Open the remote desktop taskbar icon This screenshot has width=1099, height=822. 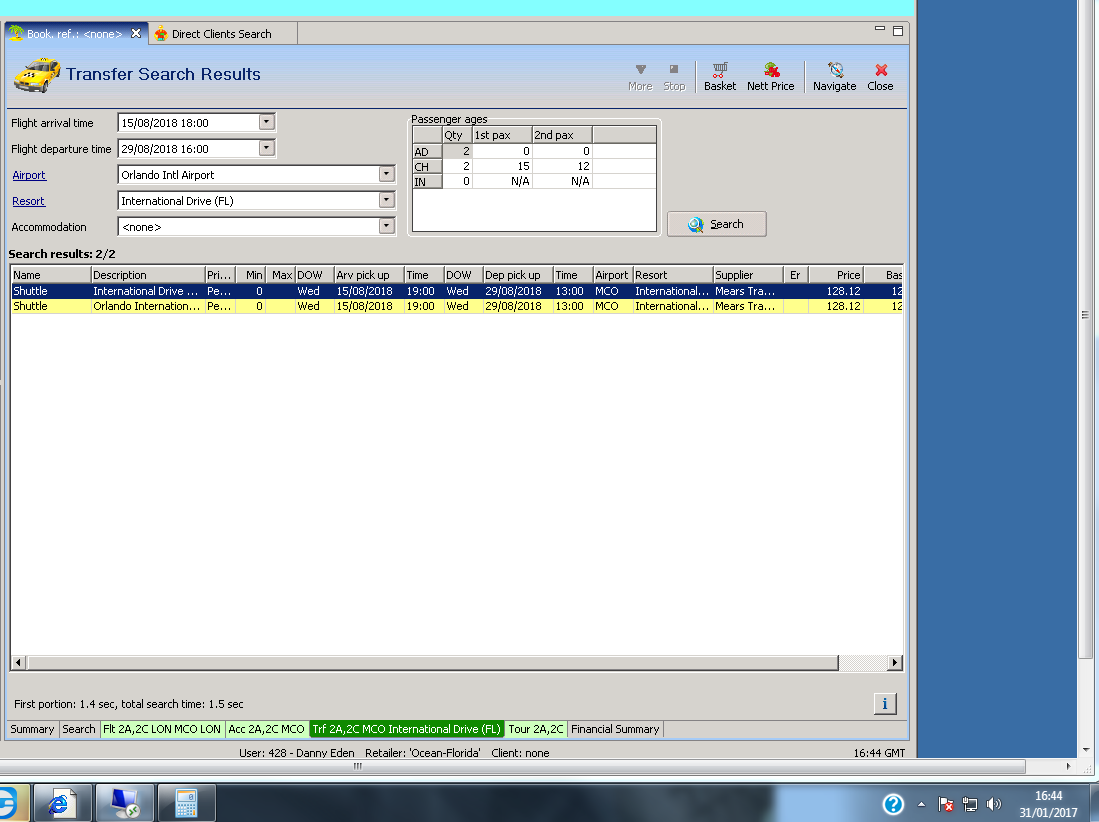125,803
